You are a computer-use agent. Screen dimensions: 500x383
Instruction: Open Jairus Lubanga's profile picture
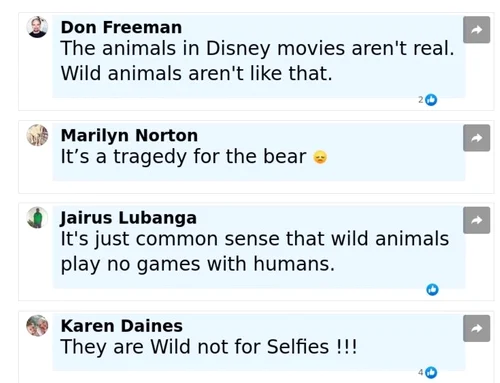click(x=37, y=218)
